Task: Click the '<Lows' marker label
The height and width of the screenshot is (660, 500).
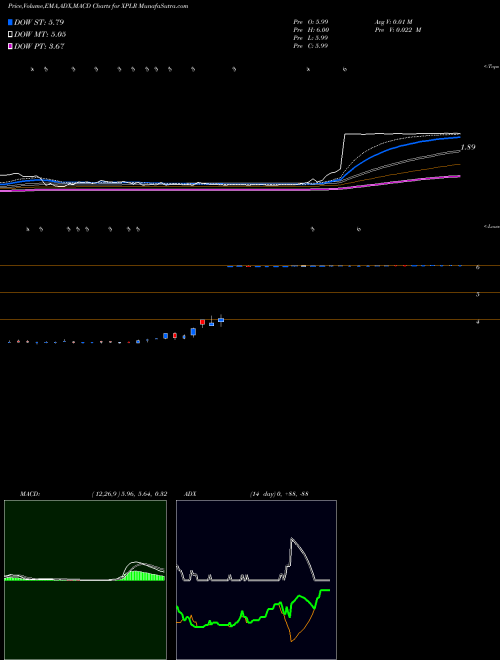Action: coord(492,226)
